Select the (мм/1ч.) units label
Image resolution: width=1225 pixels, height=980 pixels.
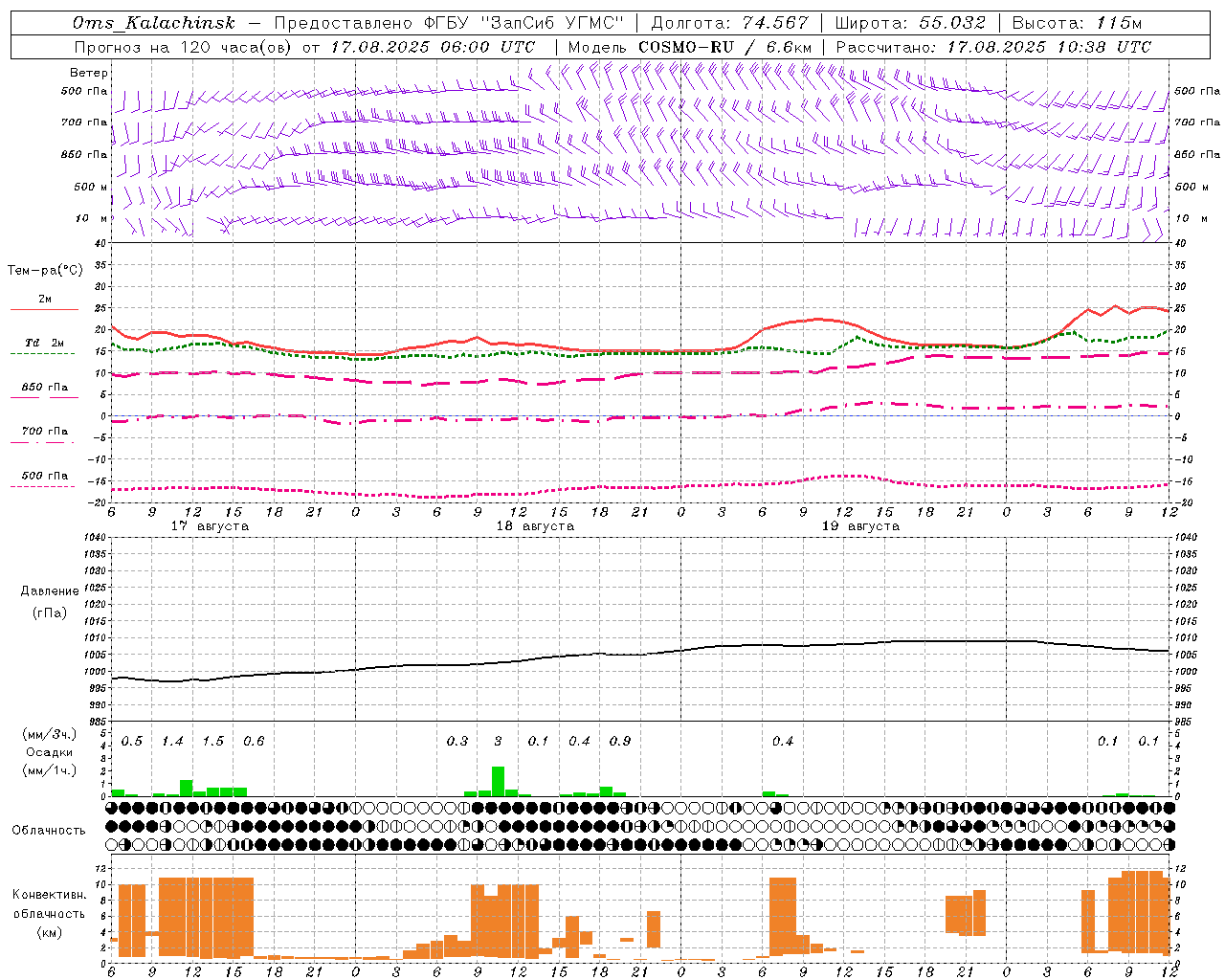pos(50,770)
